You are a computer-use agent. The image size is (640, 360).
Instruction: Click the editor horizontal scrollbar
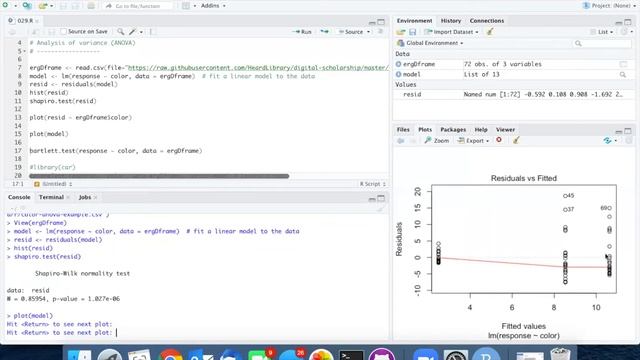(x=159, y=176)
